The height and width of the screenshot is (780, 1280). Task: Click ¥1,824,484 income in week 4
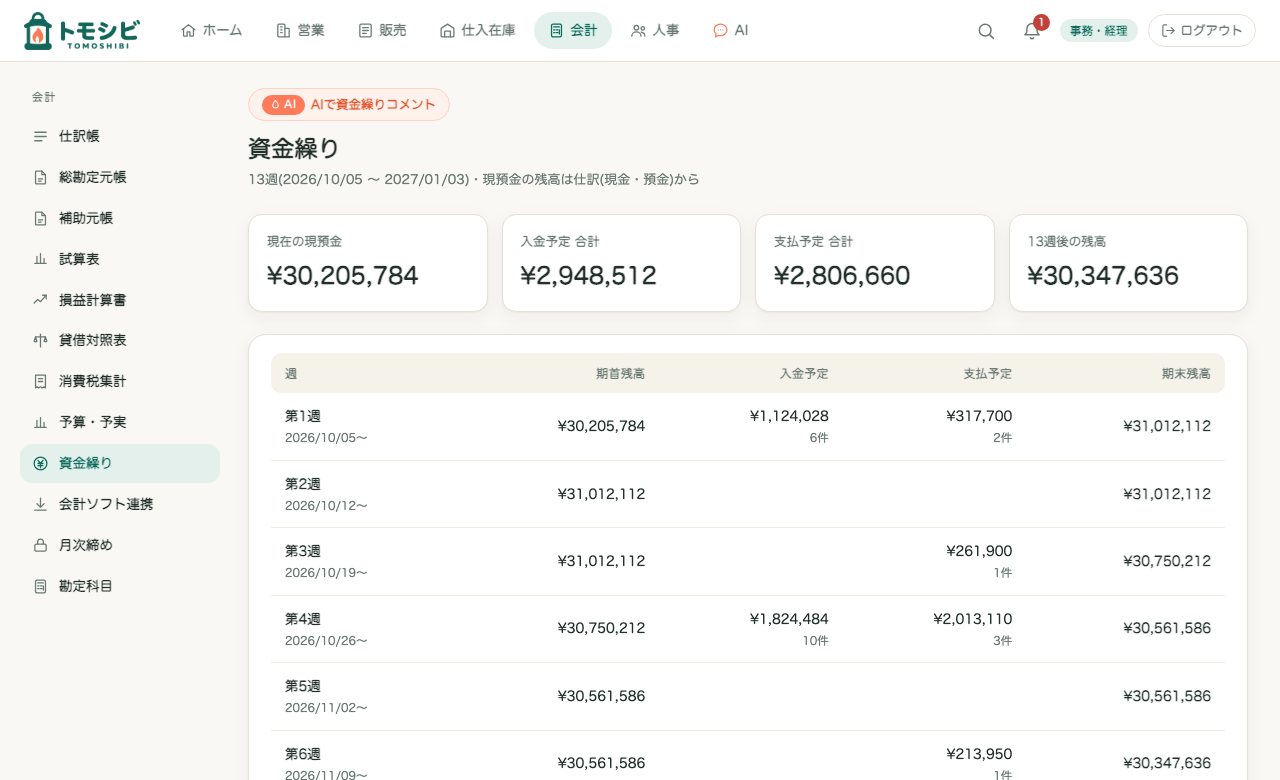789,619
